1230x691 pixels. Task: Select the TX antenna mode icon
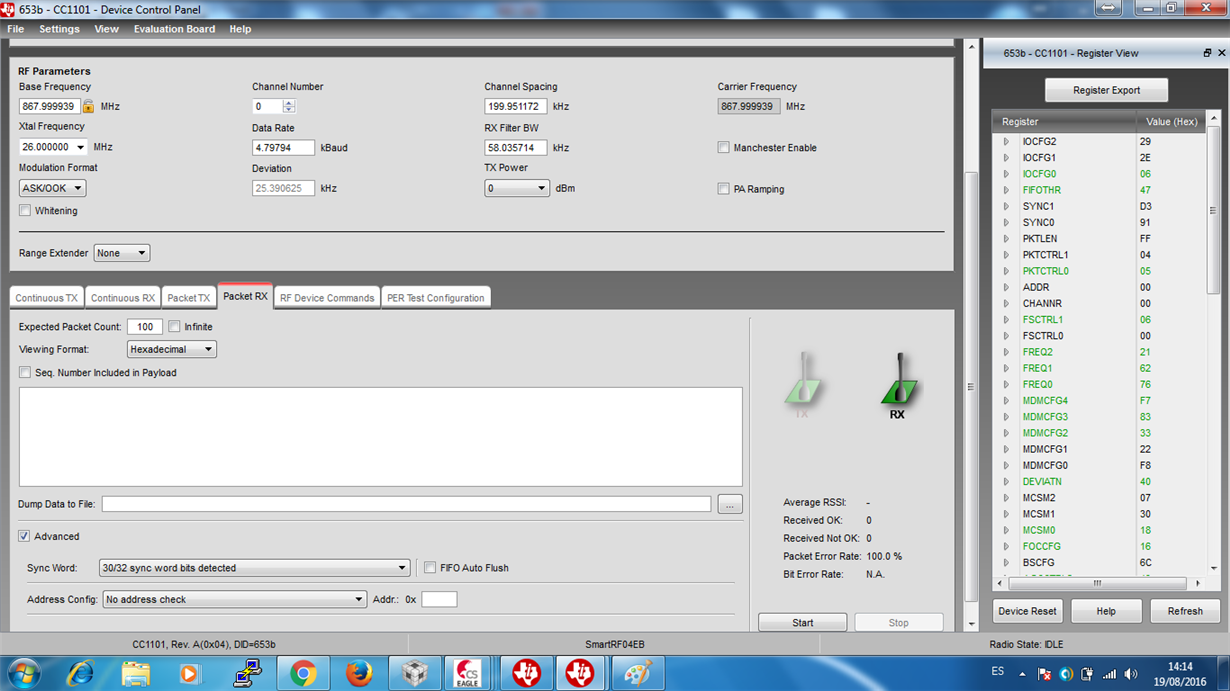coord(803,385)
